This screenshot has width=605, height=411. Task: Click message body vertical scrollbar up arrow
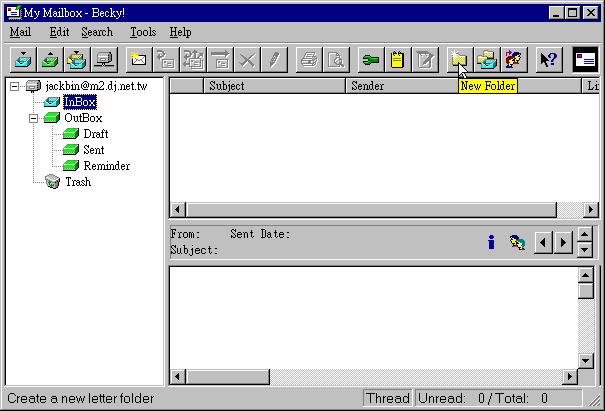(585, 275)
